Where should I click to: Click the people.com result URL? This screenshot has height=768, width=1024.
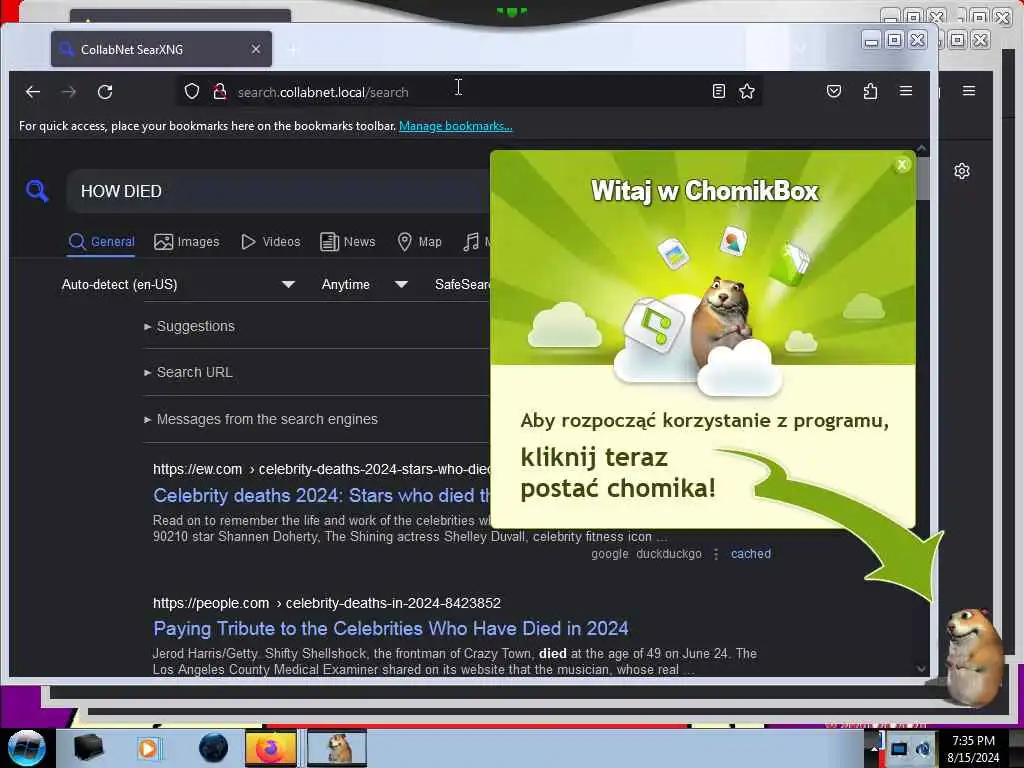click(327, 603)
